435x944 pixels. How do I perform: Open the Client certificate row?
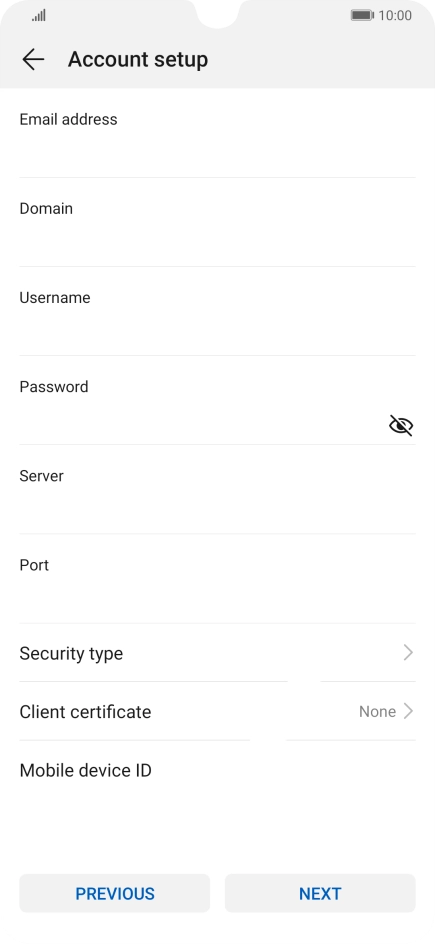pyautogui.click(x=217, y=712)
